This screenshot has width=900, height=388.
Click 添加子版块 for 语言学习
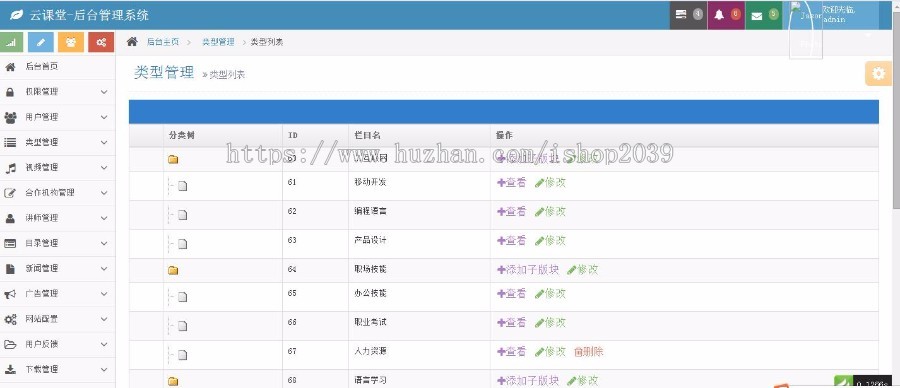pos(528,381)
